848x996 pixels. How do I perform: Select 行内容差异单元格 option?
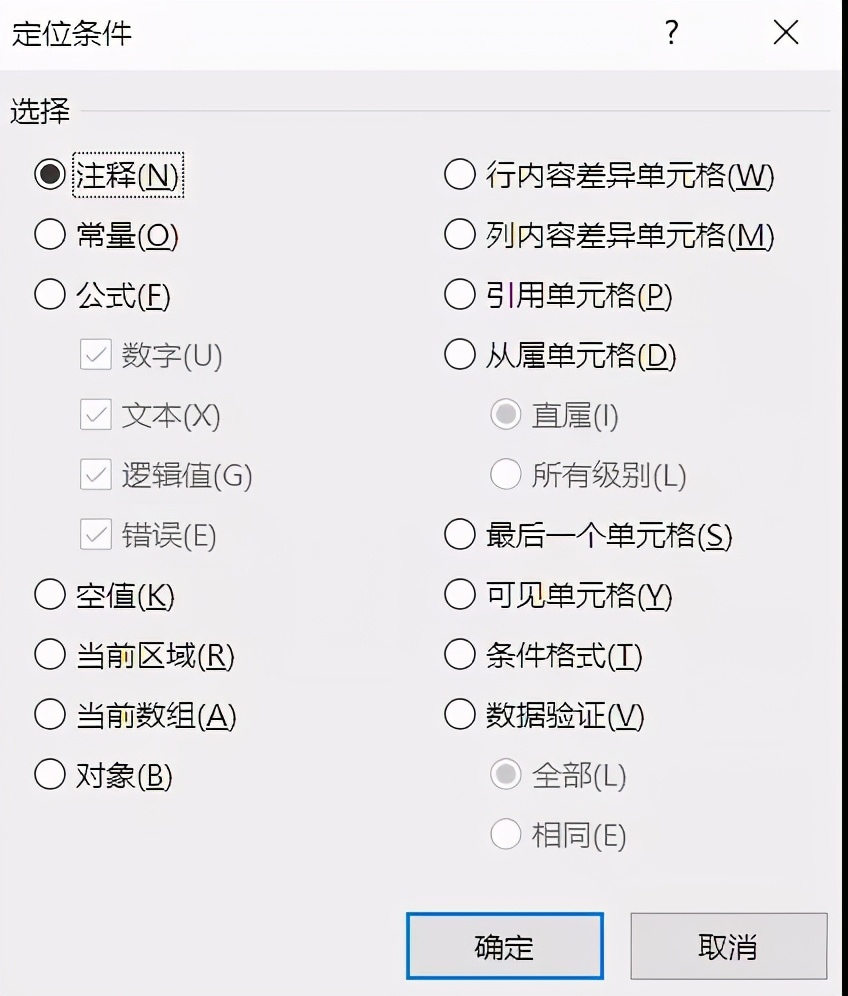tap(459, 175)
